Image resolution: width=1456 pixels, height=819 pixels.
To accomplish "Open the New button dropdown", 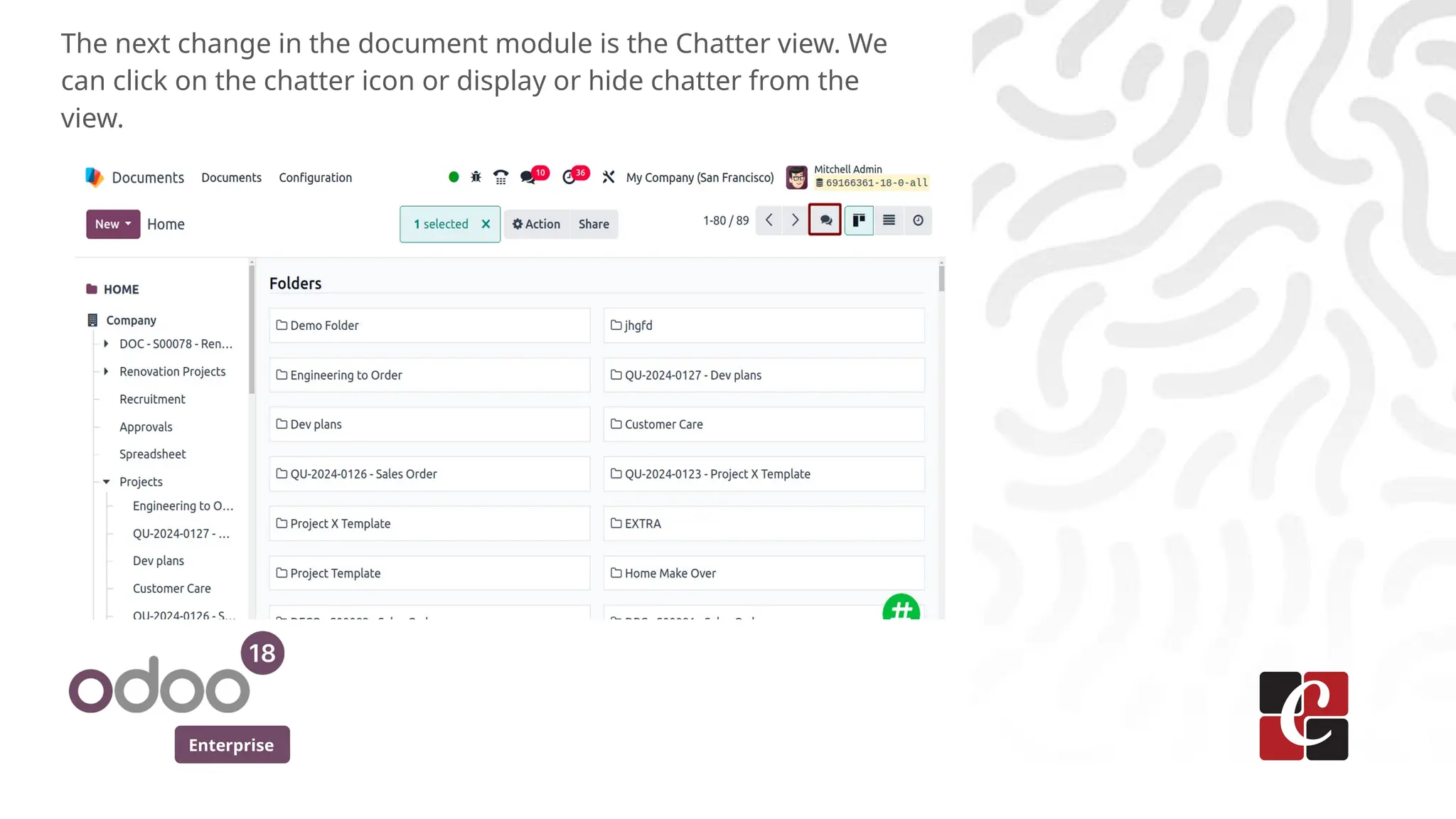I will (113, 224).
